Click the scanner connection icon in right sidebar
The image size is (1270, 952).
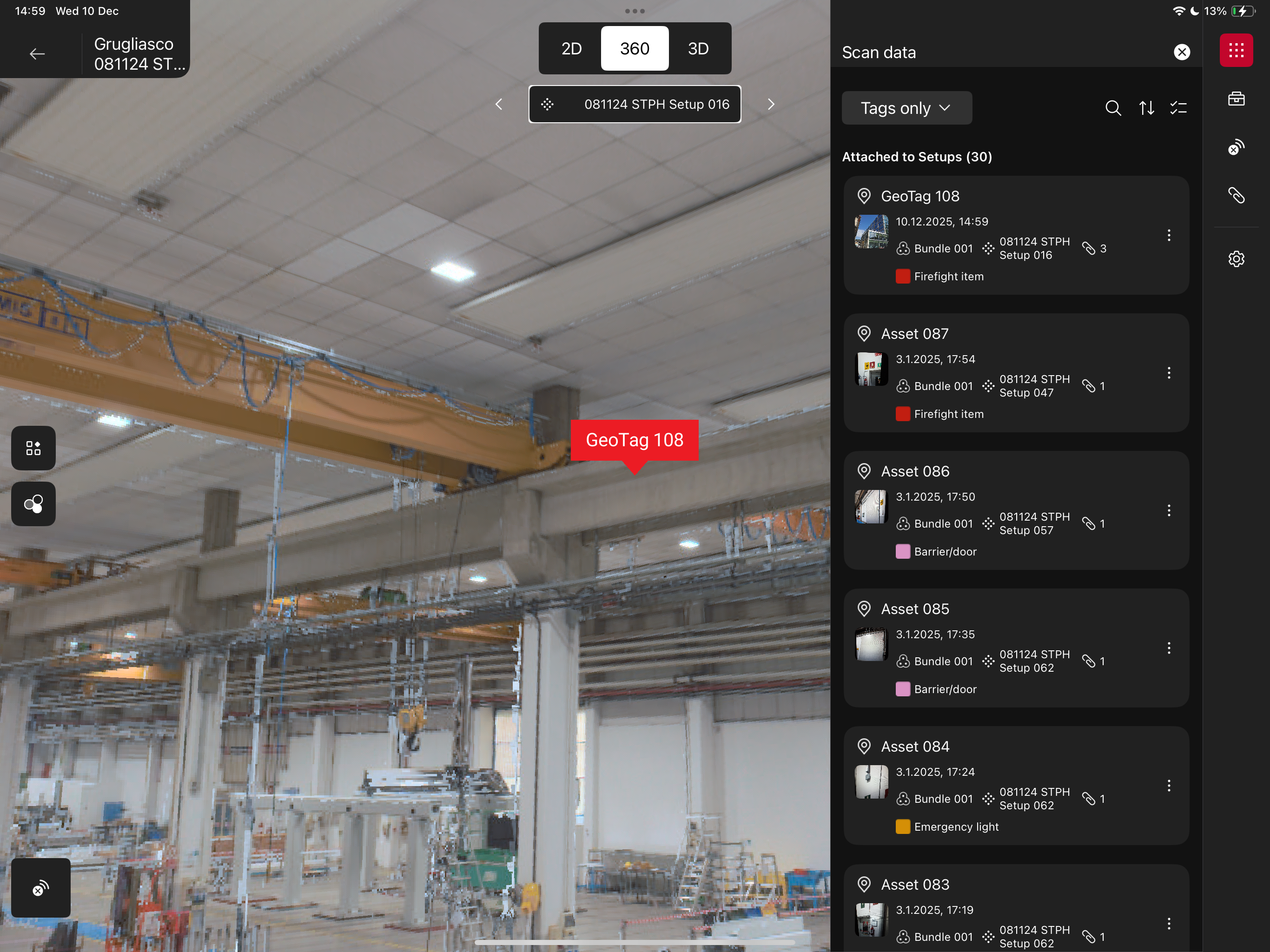pyautogui.click(x=1236, y=147)
